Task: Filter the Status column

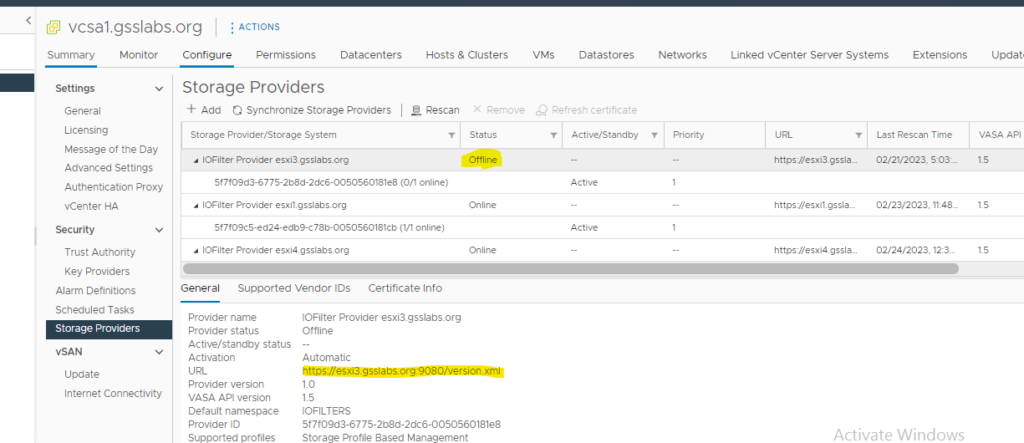Action: tap(554, 135)
